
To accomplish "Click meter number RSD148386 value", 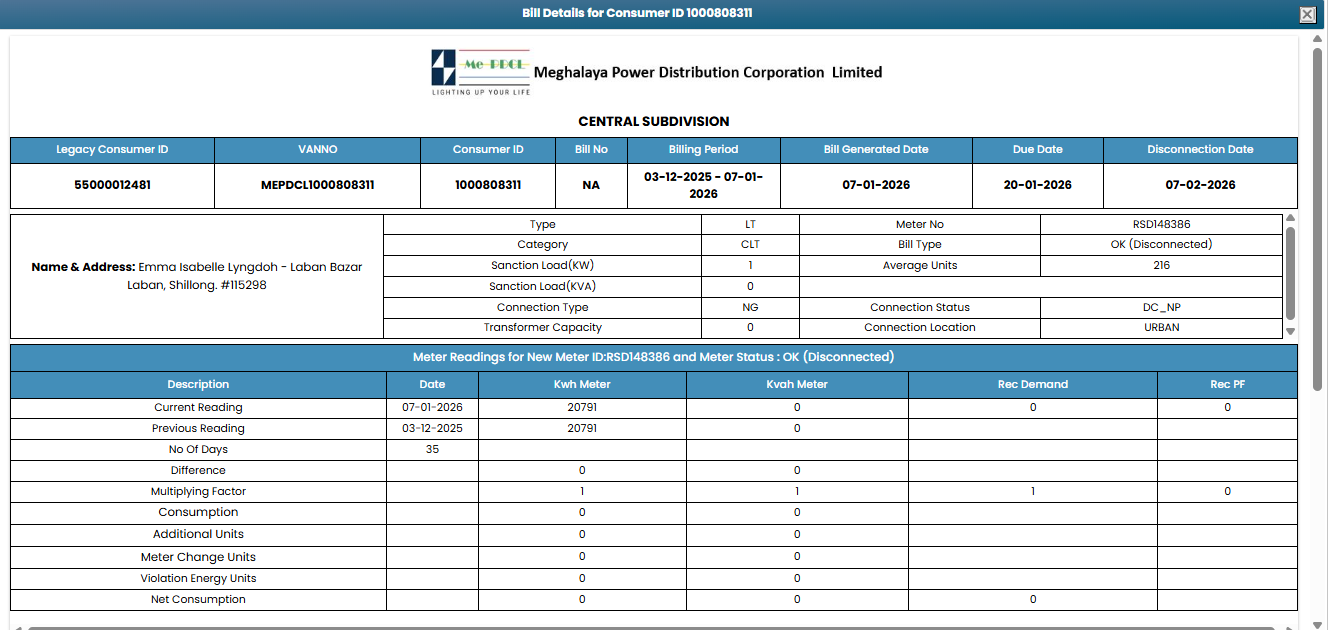I will click(1161, 225).
